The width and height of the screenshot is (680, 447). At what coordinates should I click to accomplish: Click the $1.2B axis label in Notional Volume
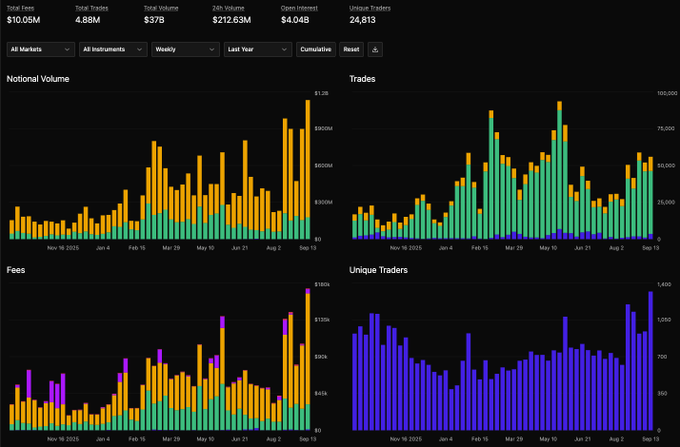pyautogui.click(x=321, y=93)
